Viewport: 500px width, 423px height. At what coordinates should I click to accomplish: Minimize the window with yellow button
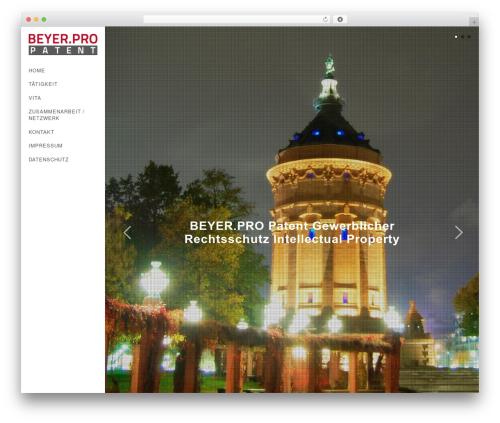pos(36,20)
